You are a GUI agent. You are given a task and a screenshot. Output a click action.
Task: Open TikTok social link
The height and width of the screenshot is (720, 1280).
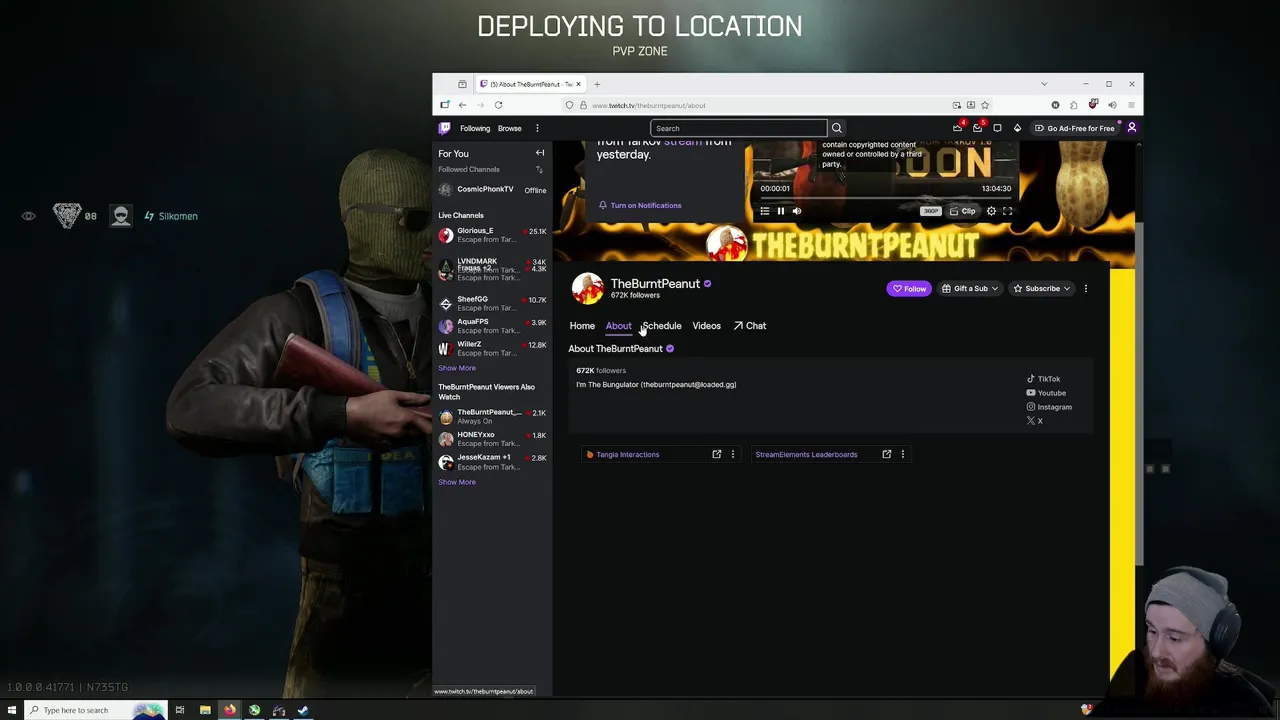1043,379
